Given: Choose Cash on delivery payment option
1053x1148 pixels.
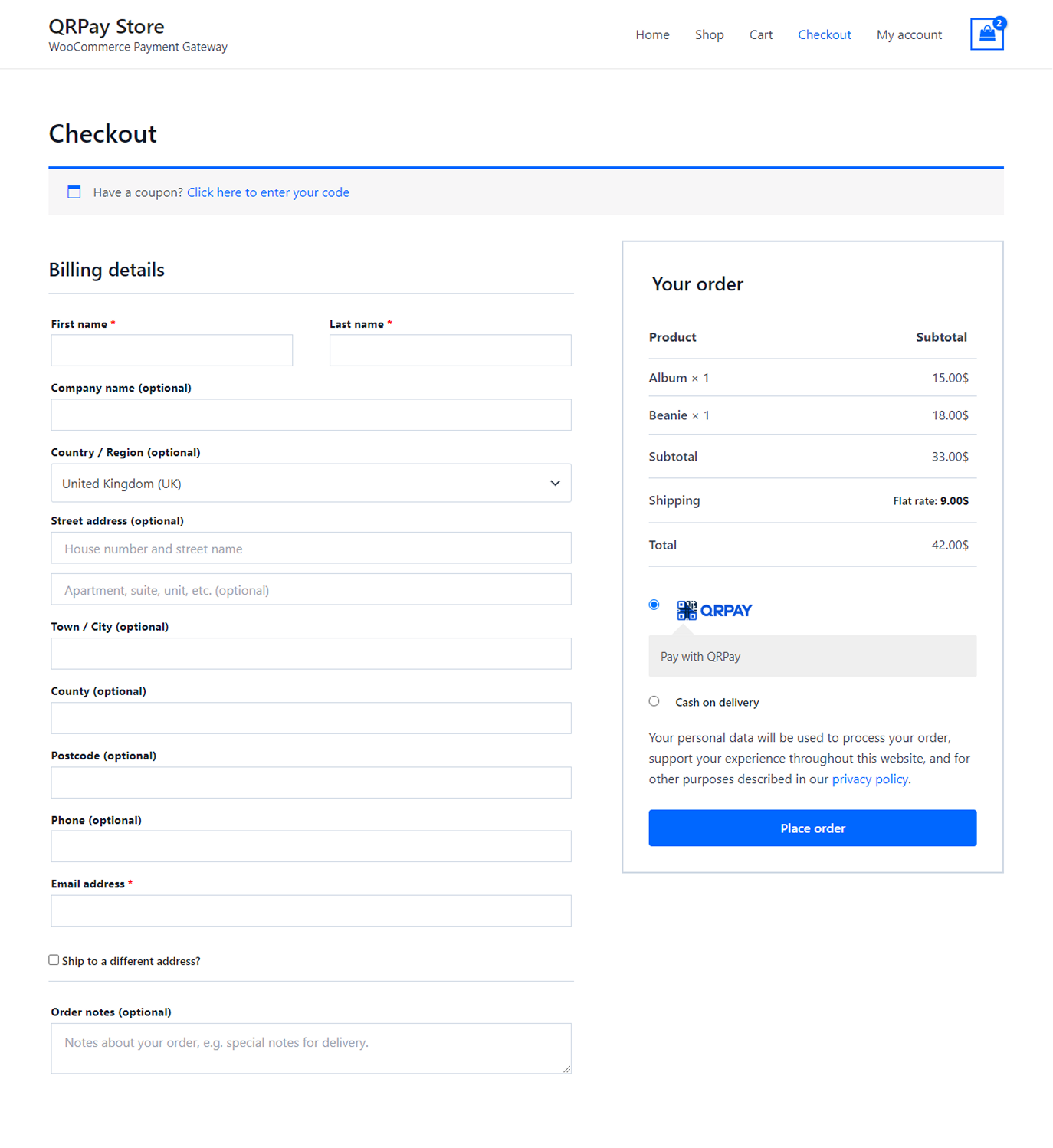Looking at the screenshot, I should pos(654,701).
